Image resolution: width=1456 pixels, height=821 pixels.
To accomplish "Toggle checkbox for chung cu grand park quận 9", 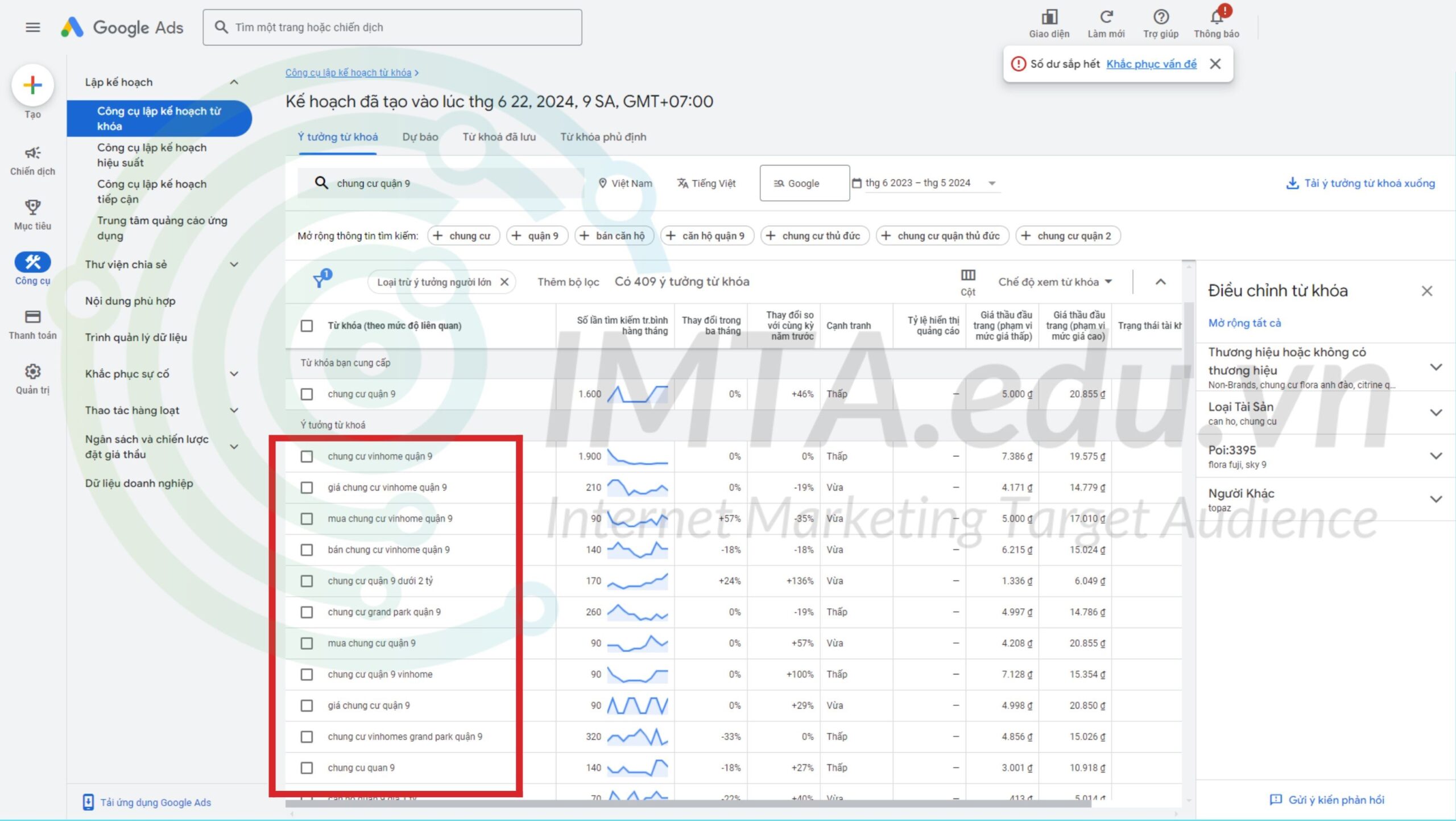I will coord(308,611).
